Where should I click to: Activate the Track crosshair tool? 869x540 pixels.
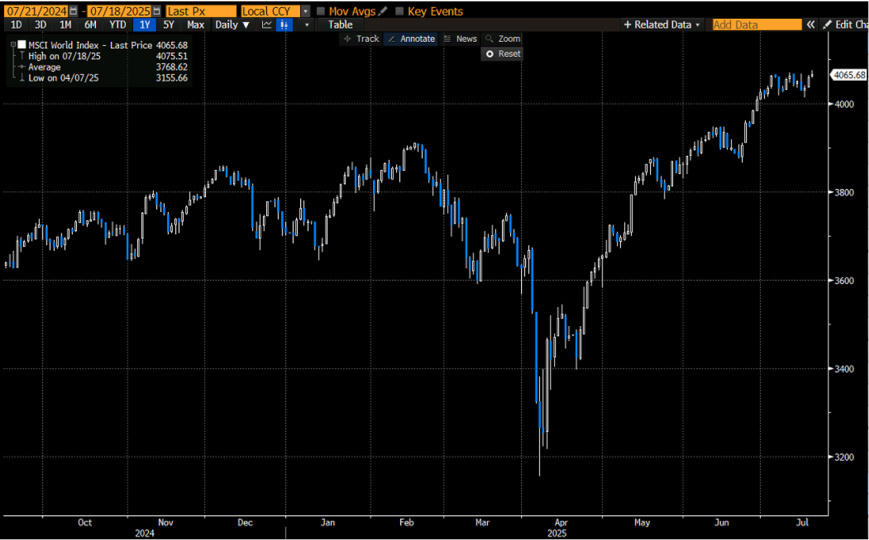pos(361,39)
